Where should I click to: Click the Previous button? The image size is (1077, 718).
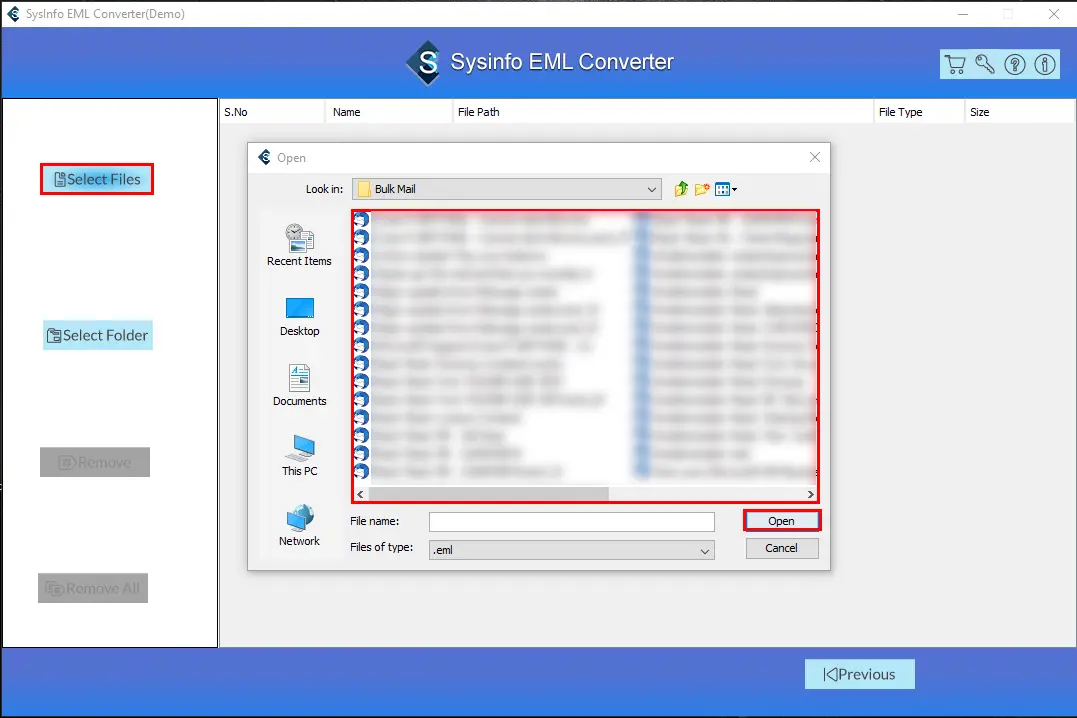(x=859, y=674)
